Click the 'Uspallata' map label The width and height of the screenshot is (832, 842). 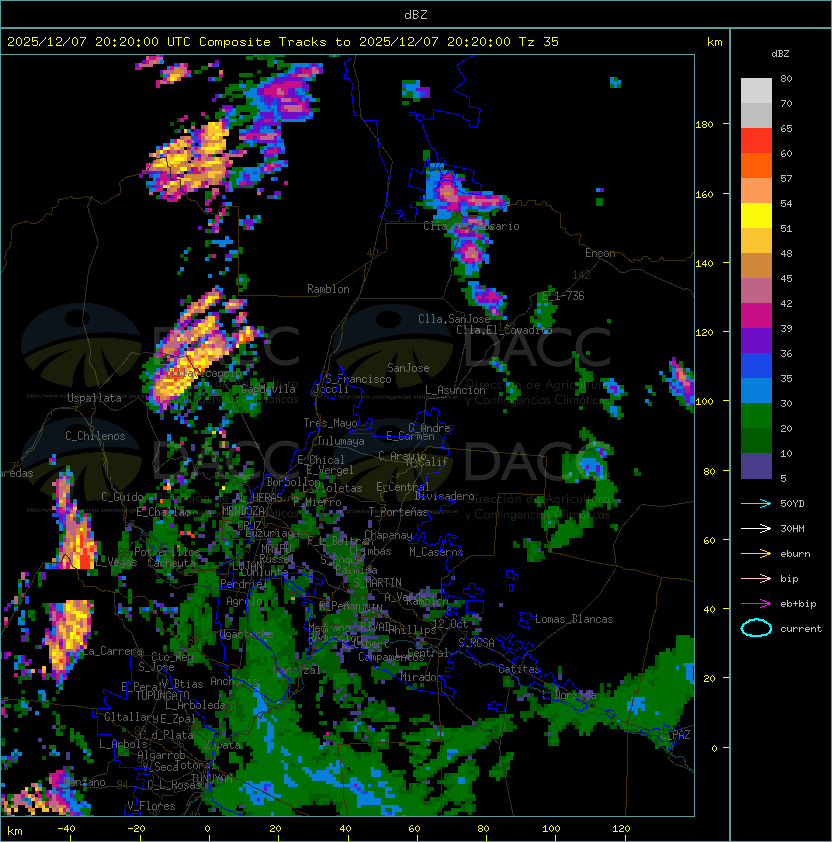[x=94, y=398]
